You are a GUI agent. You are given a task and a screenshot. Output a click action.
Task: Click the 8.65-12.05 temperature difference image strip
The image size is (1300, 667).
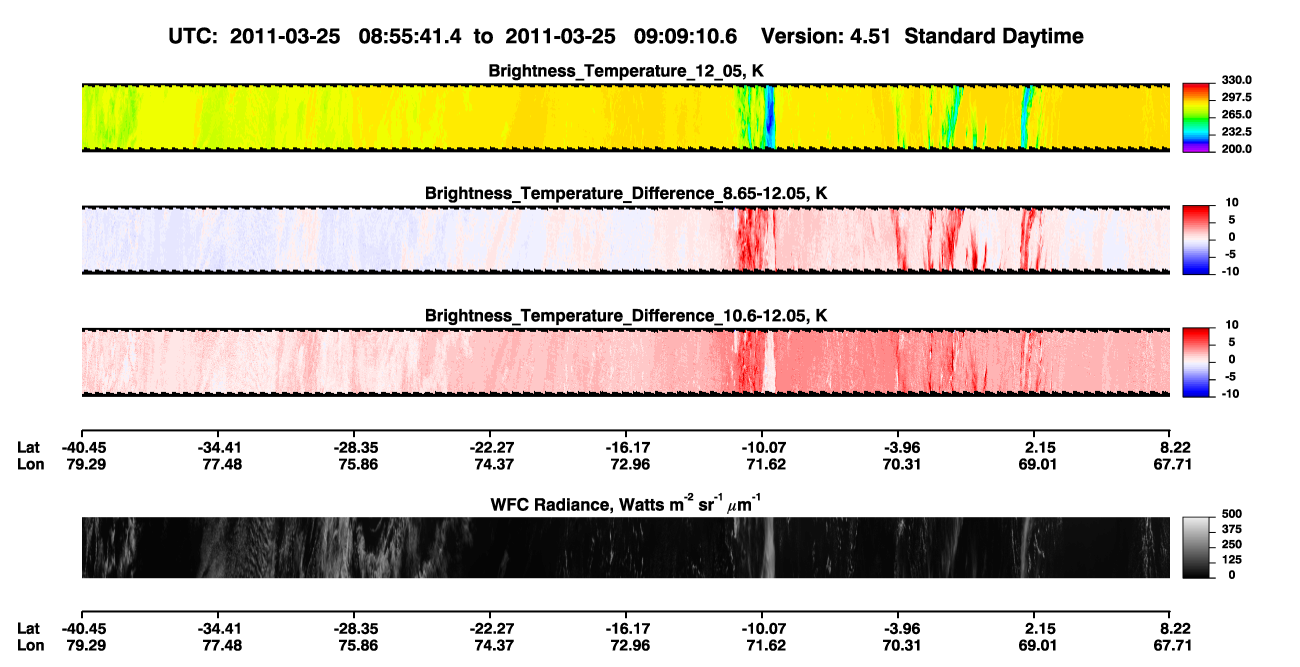click(x=625, y=240)
